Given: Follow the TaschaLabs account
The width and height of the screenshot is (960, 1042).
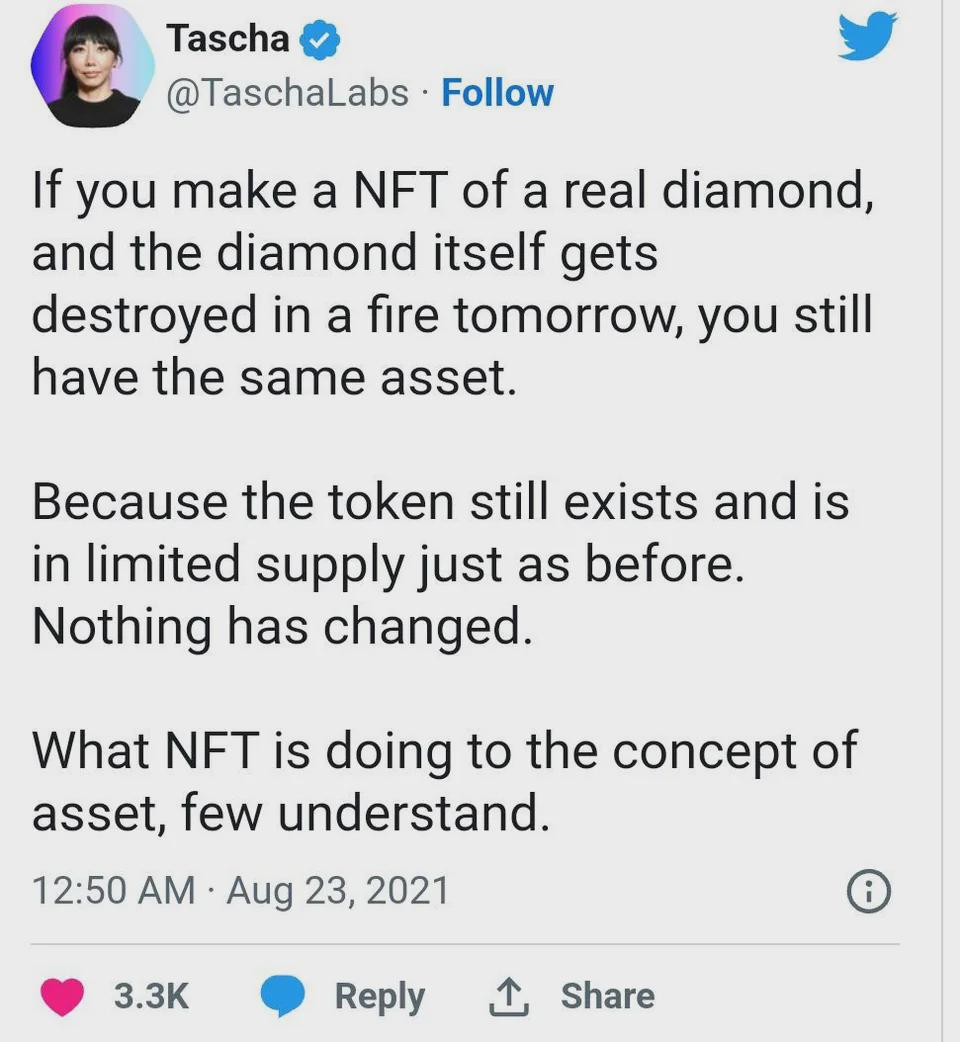Looking at the screenshot, I should [497, 93].
